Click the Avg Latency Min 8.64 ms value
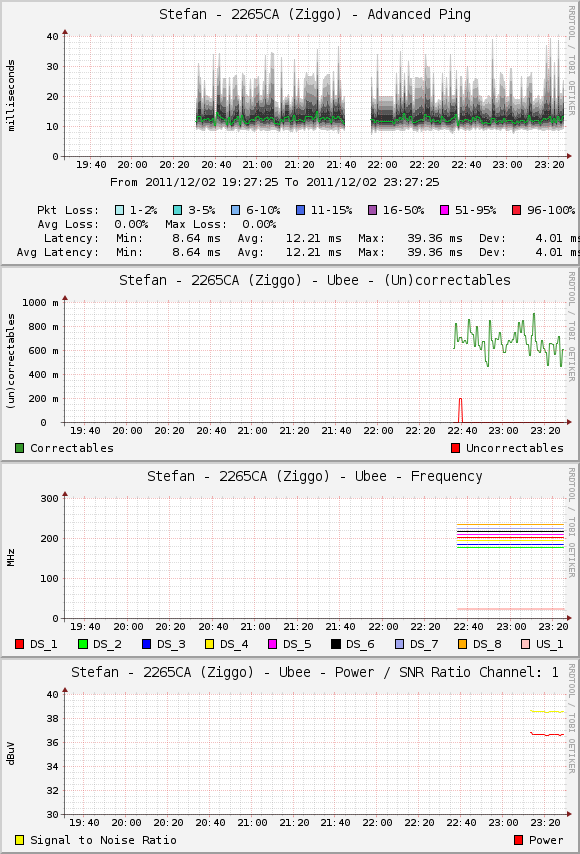This screenshot has height=854, width=580. (197, 253)
